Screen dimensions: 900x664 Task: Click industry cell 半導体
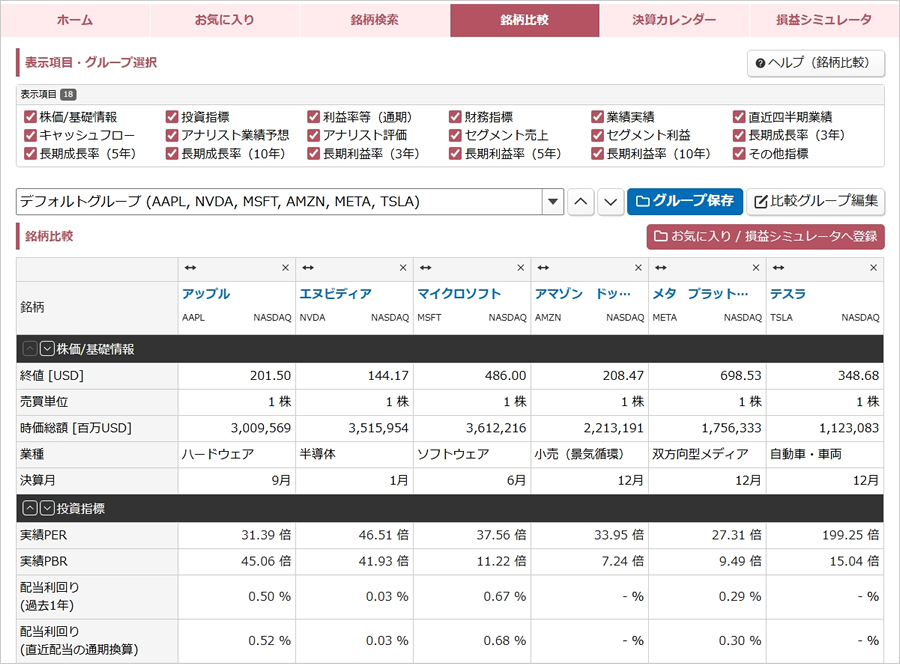point(317,454)
